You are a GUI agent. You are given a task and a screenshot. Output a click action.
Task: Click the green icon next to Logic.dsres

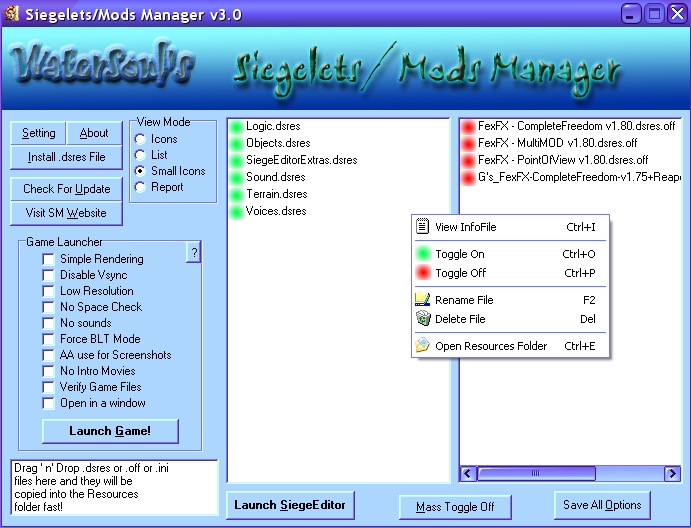click(x=236, y=127)
